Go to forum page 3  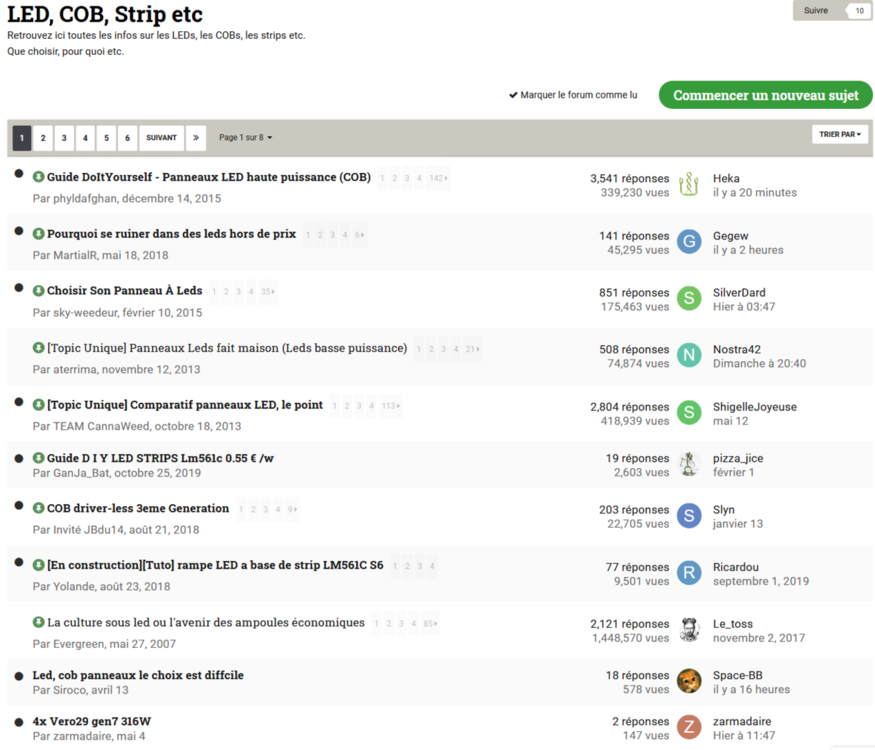point(64,138)
